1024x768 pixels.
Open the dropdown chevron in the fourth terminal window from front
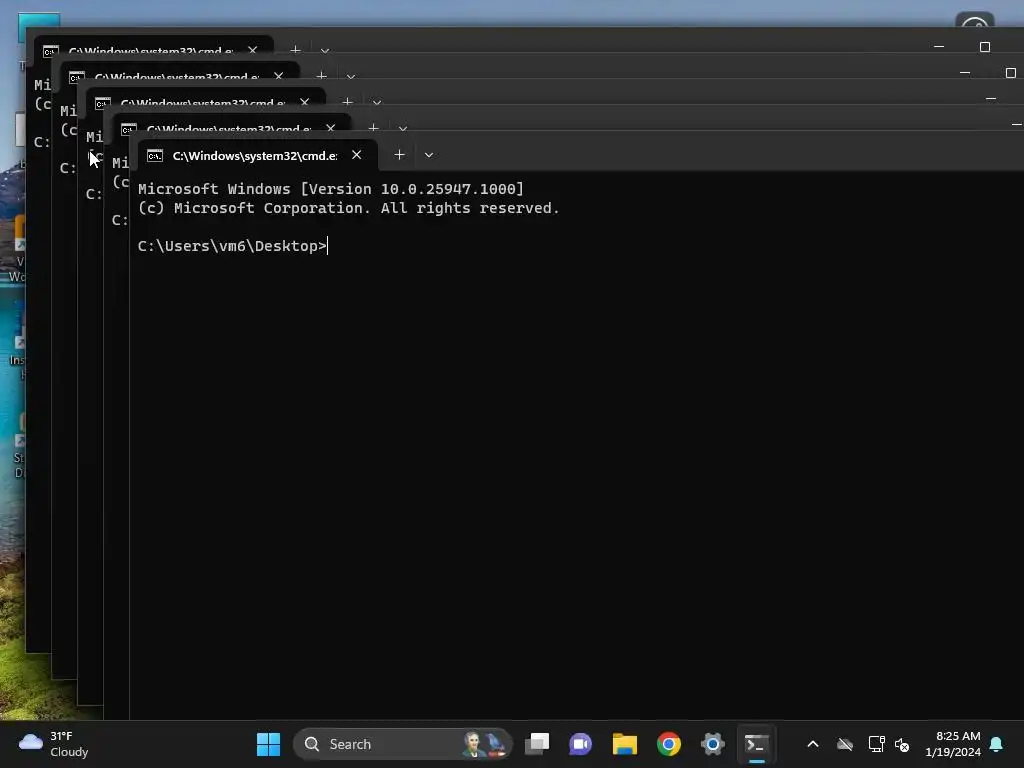click(351, 76)
